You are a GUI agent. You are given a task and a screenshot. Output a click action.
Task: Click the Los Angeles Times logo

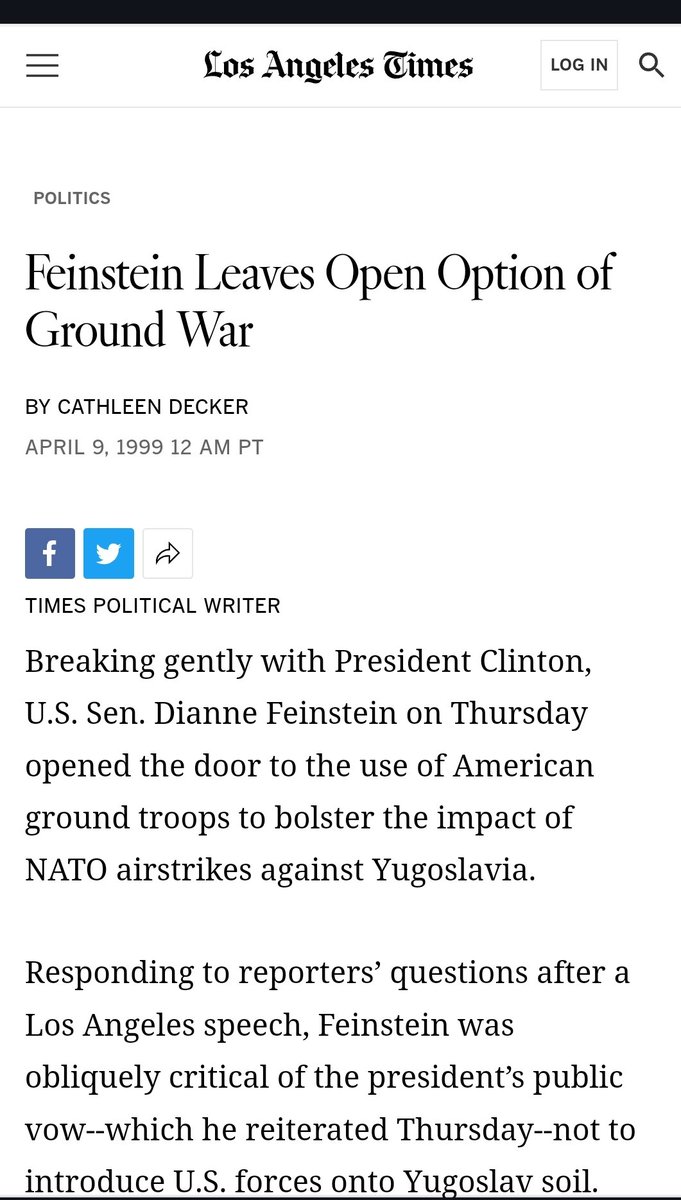click(x=338, y=66)
